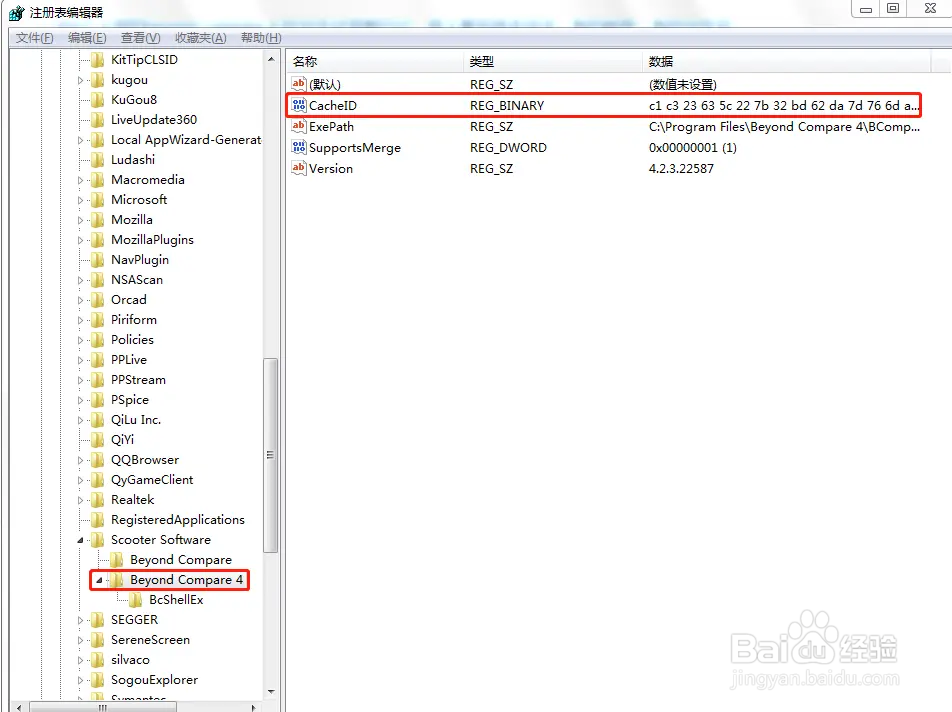Click the string icon of the (默认) value
This screenshot has width=952, height=712.
coord(299,84)
